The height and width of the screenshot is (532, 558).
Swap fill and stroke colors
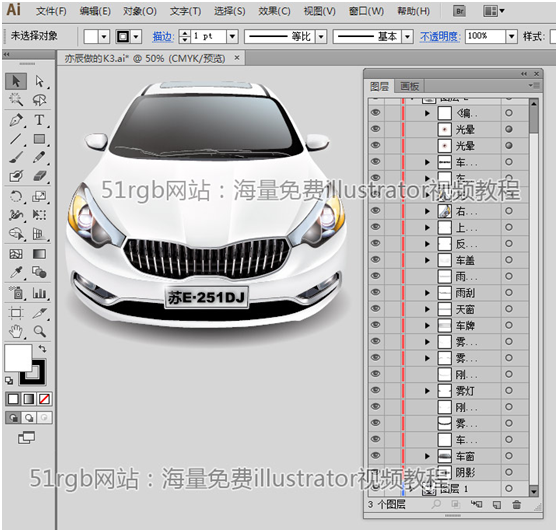coord(42,349)
